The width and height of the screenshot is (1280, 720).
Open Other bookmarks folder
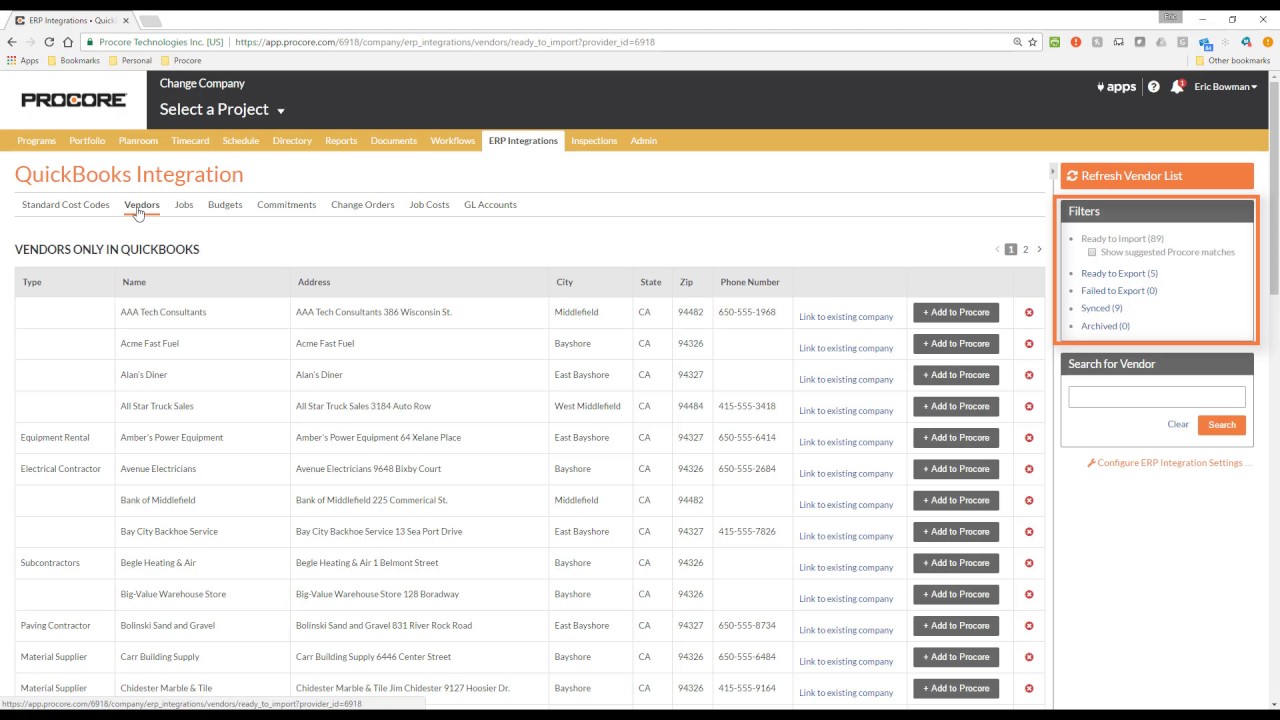tap(1232, 60)
